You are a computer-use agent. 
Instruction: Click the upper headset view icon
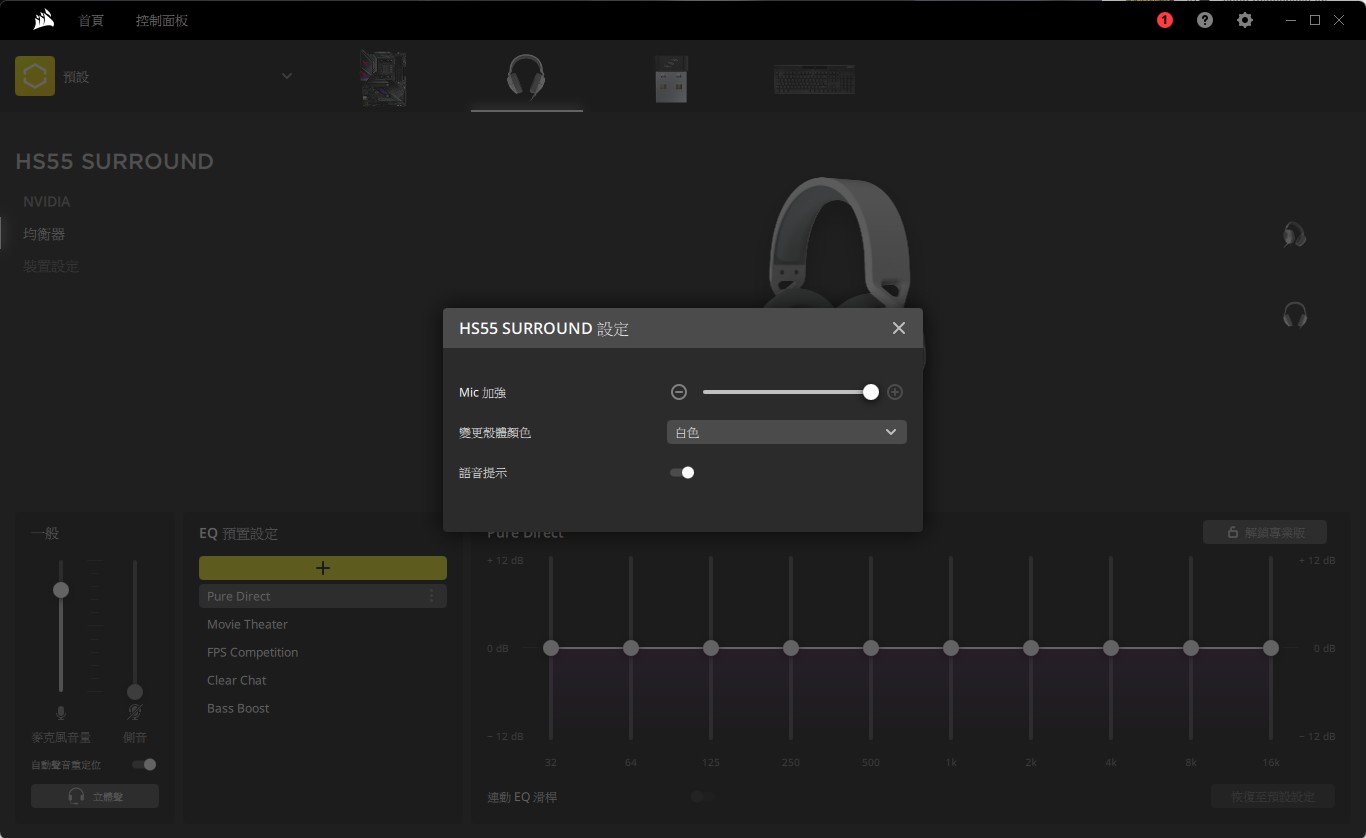click(1295, 235)
